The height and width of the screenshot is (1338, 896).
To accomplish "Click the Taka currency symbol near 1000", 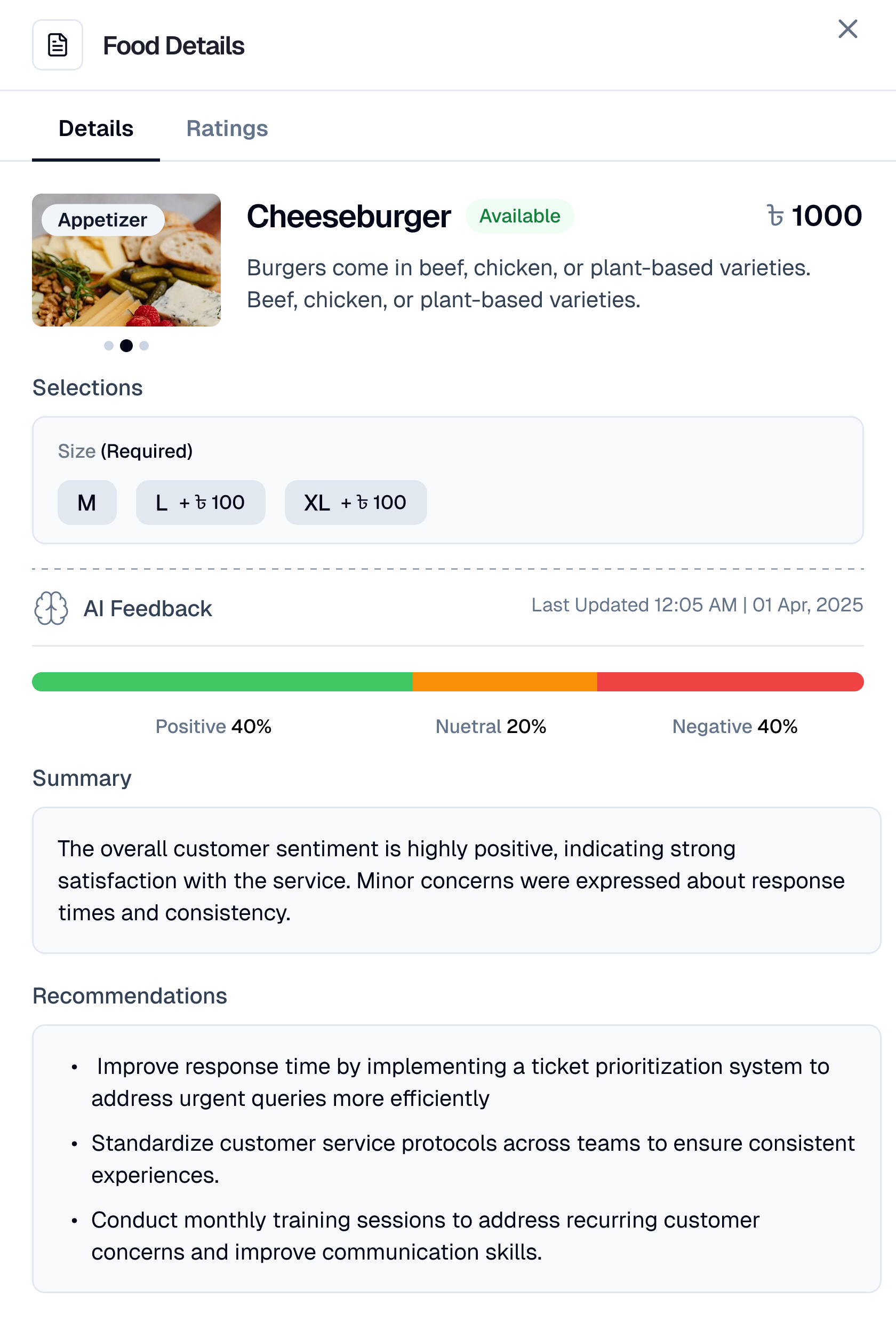I will [x=775, y=216].
